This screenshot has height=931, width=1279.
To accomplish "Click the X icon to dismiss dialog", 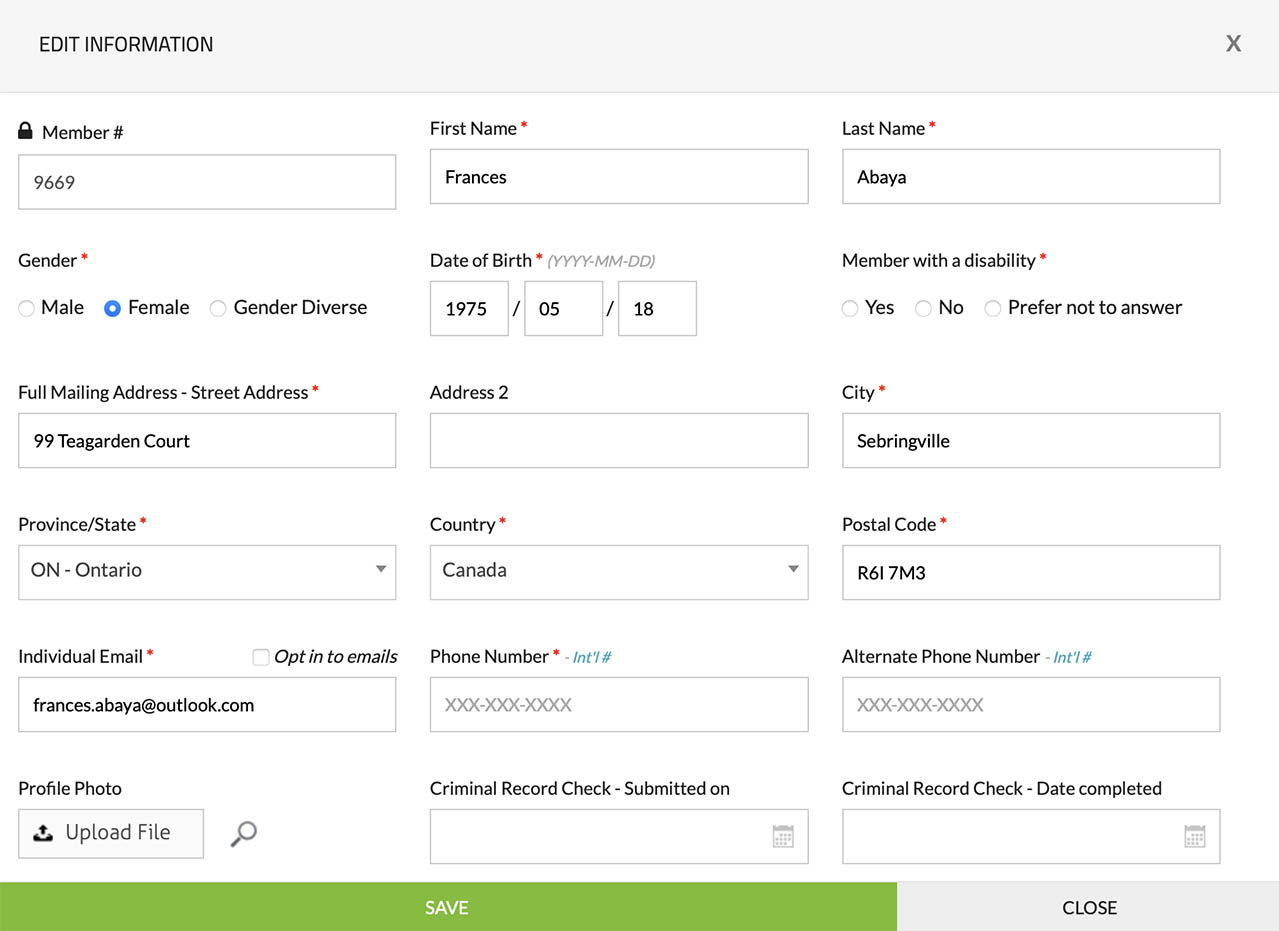I will [x=1233, y=44].
